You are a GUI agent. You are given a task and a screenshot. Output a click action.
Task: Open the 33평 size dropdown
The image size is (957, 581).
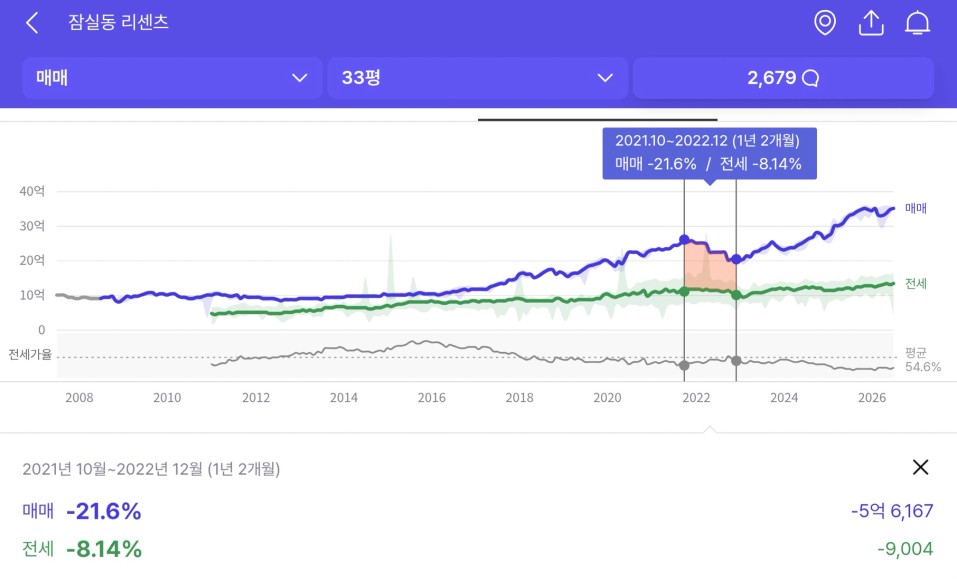(477, 78)
